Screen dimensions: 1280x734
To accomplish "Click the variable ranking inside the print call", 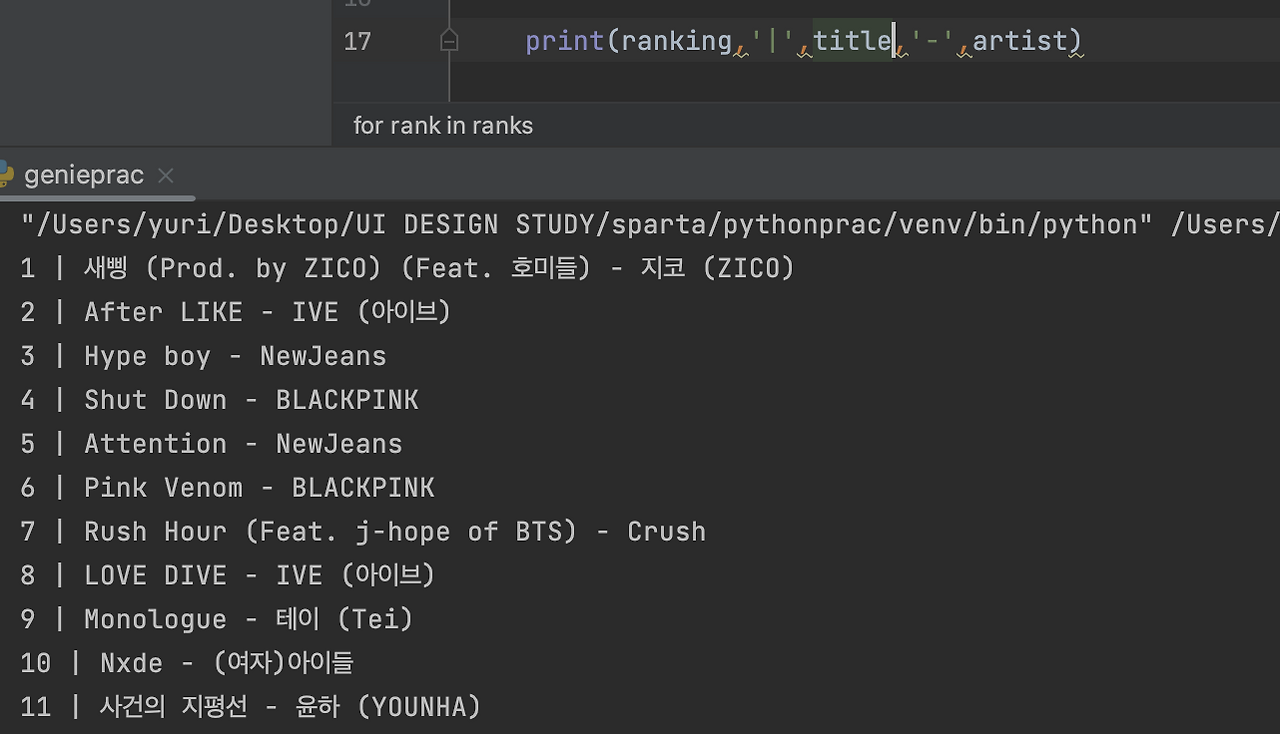I will pos(675,40).
